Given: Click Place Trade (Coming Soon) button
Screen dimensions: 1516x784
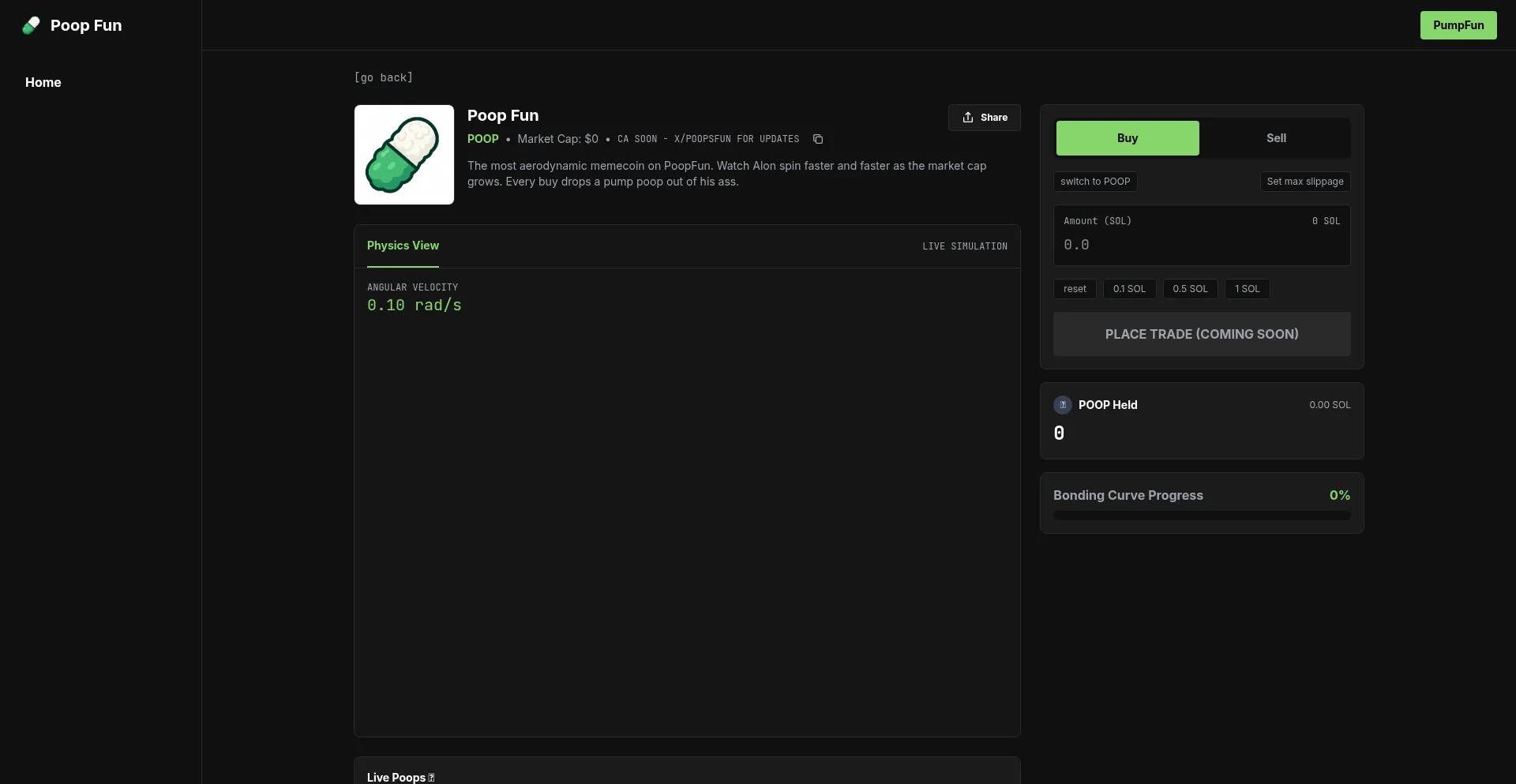Looking at the screenshot, I should (x=1201, y=334).
